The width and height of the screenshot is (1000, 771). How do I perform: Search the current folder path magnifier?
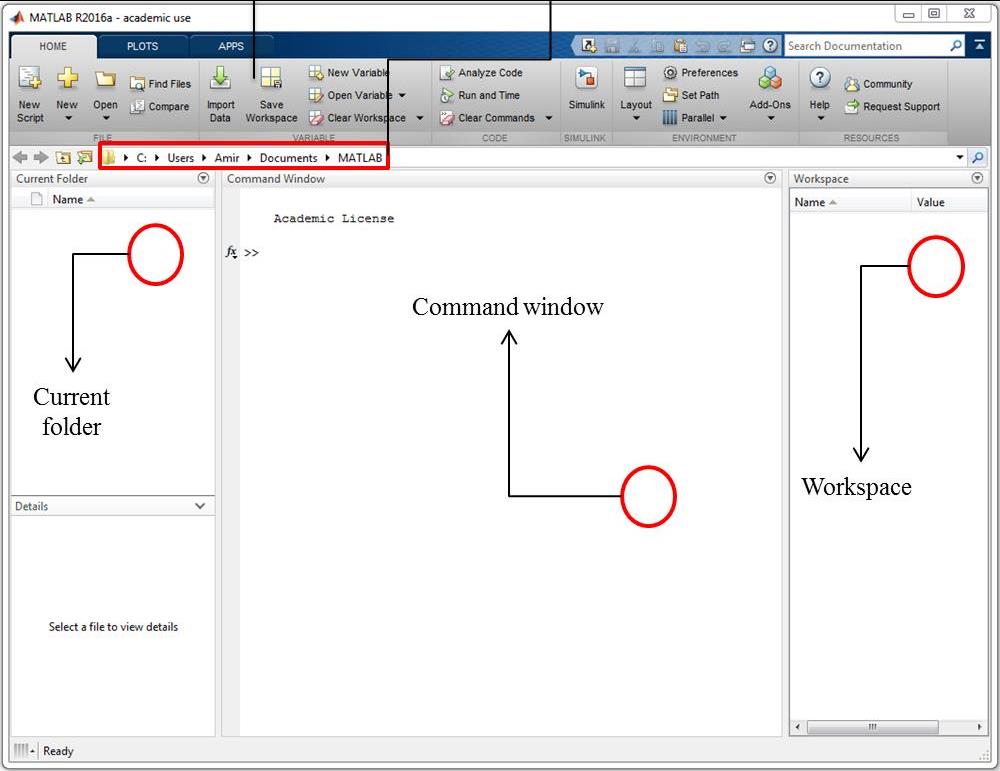point(978,158)
